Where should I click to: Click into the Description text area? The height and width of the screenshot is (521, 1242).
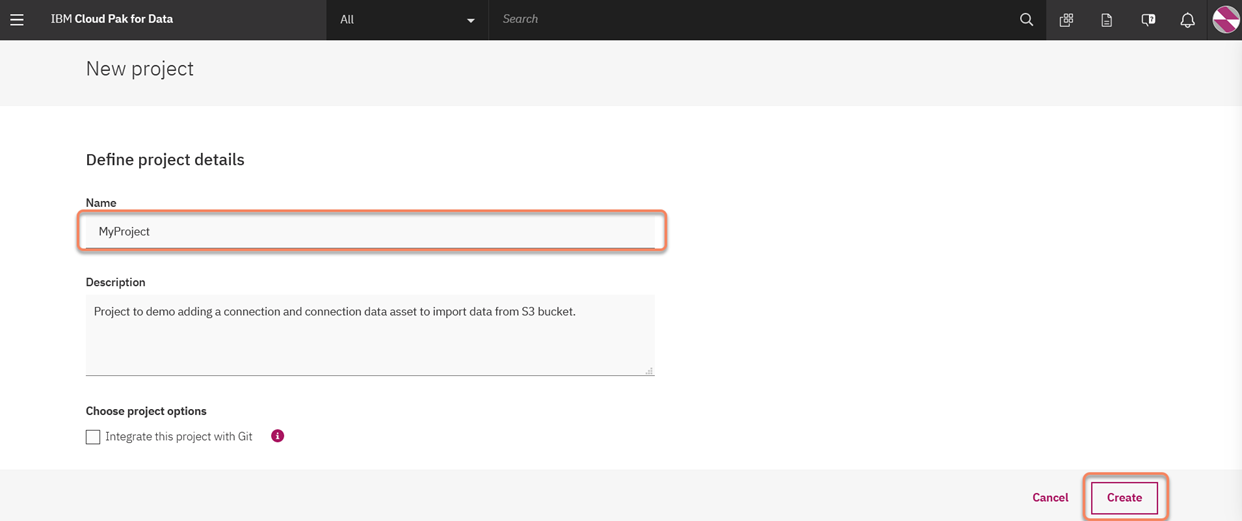tap(370, 335)
